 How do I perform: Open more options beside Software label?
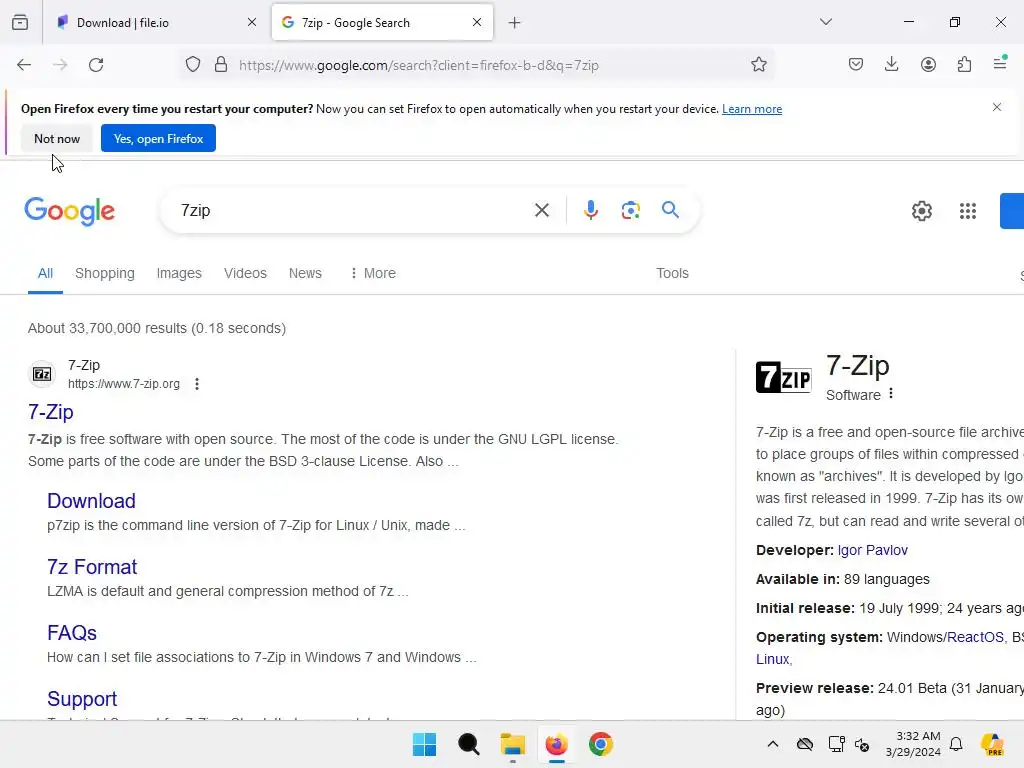pyautogui.click(x=891, y=394)
